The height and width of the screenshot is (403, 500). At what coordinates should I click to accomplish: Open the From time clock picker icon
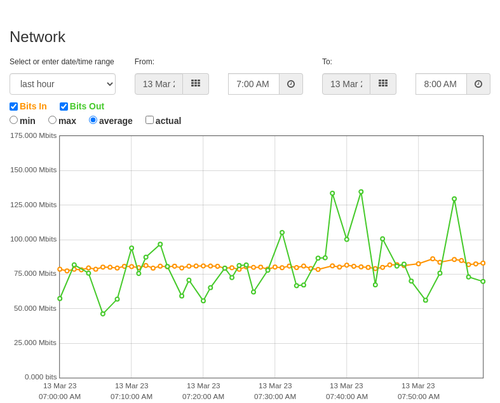(x=291, y=84)
